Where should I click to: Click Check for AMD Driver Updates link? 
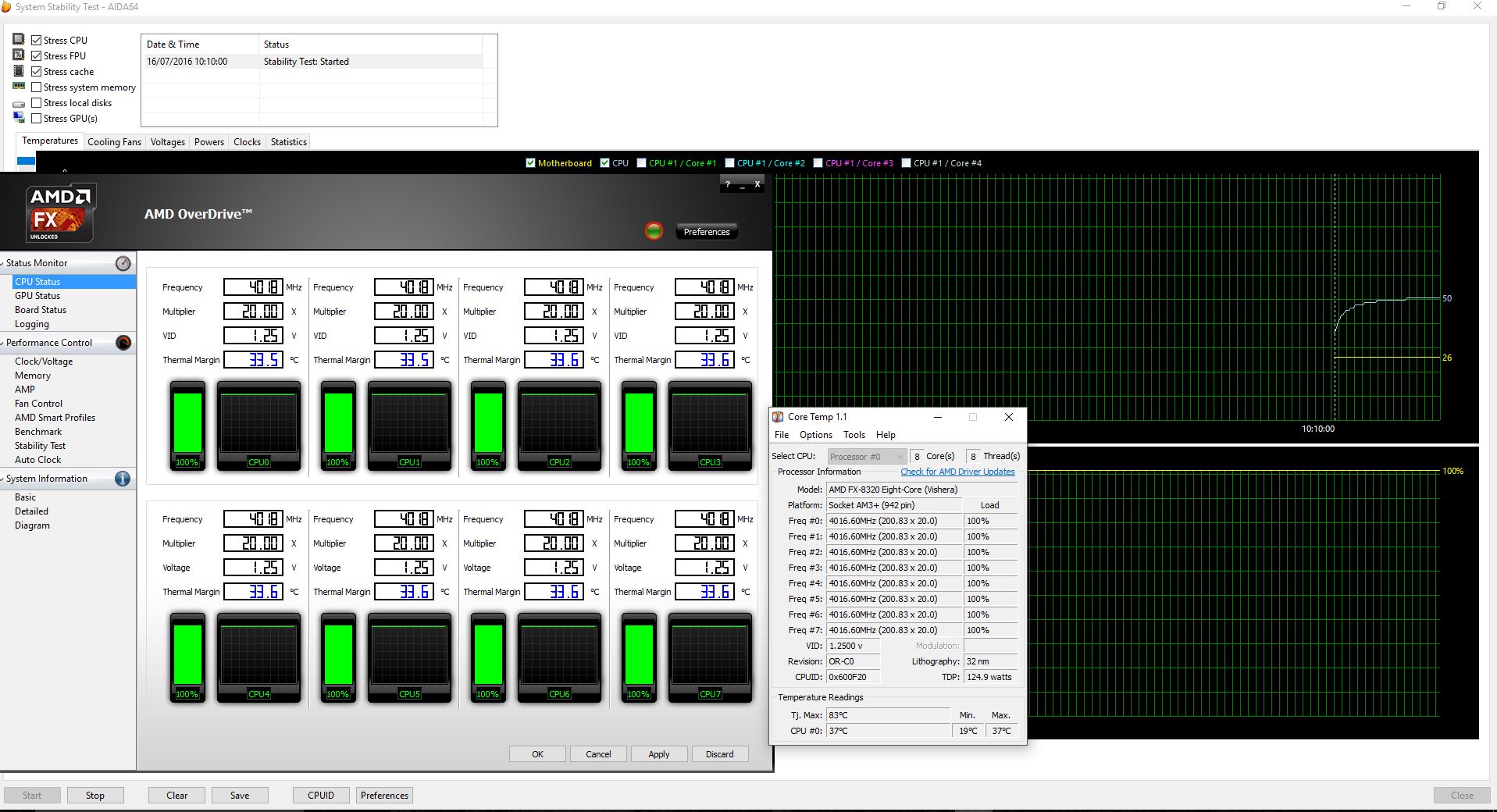click(957, 472)
